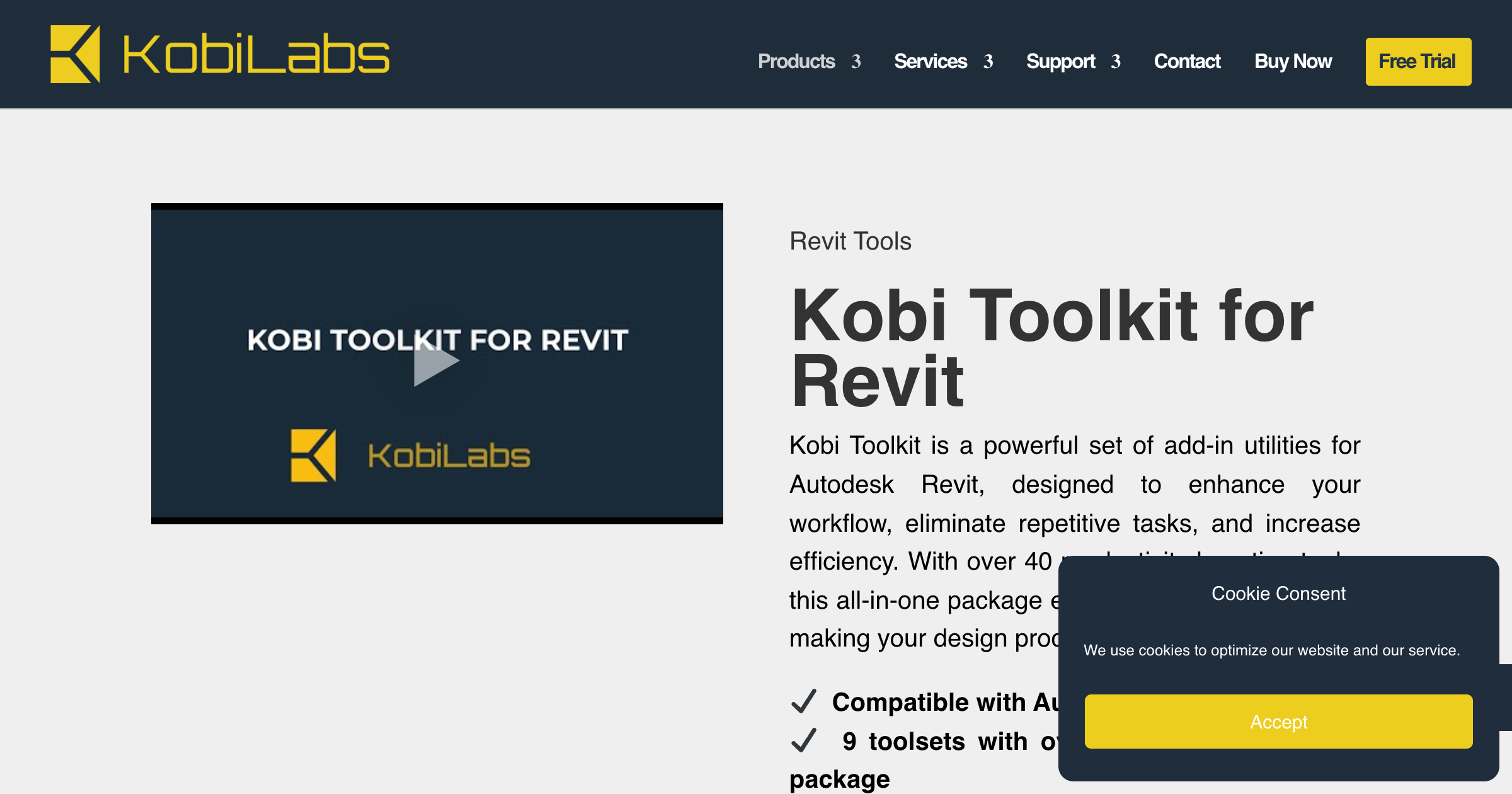This screenshot has height=794, width=1512.
Task: Click the checkmark beside "9 toolsets"
Action: point(804,740)
